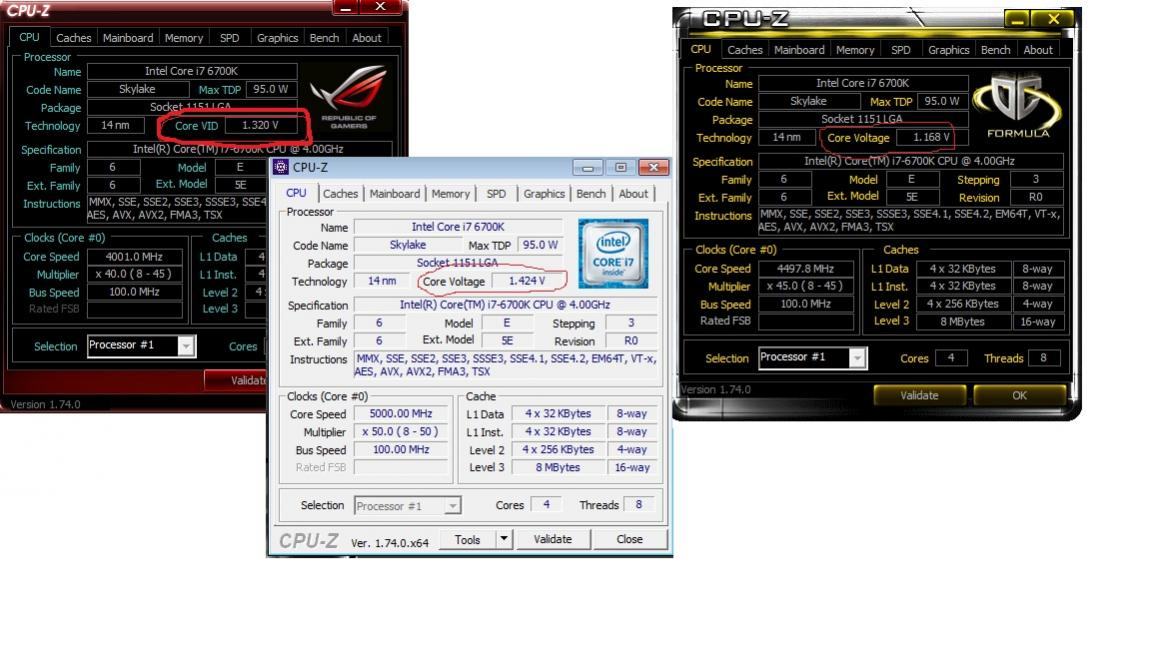Switch to Mainboard tab in yellow window
The width and height of the screenshot is (1151, 647).
(799, 50)
